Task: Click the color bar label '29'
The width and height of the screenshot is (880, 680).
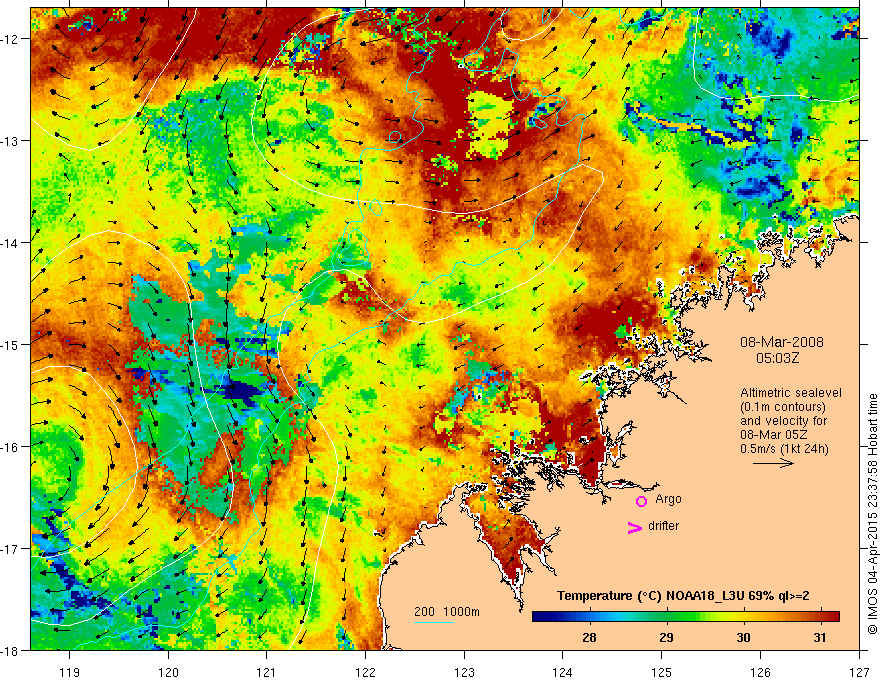Action: click(666, 637)
